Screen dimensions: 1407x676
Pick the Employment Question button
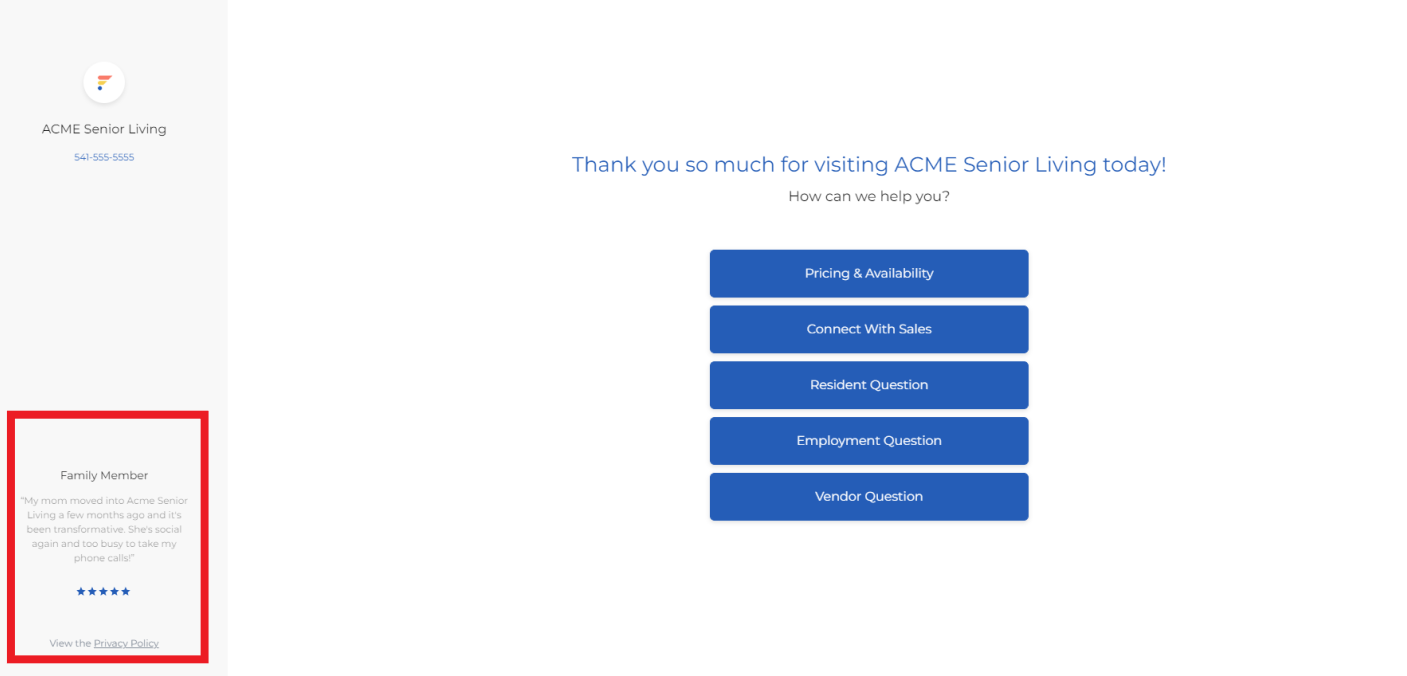pyautogui.click(x=869, y=441)
